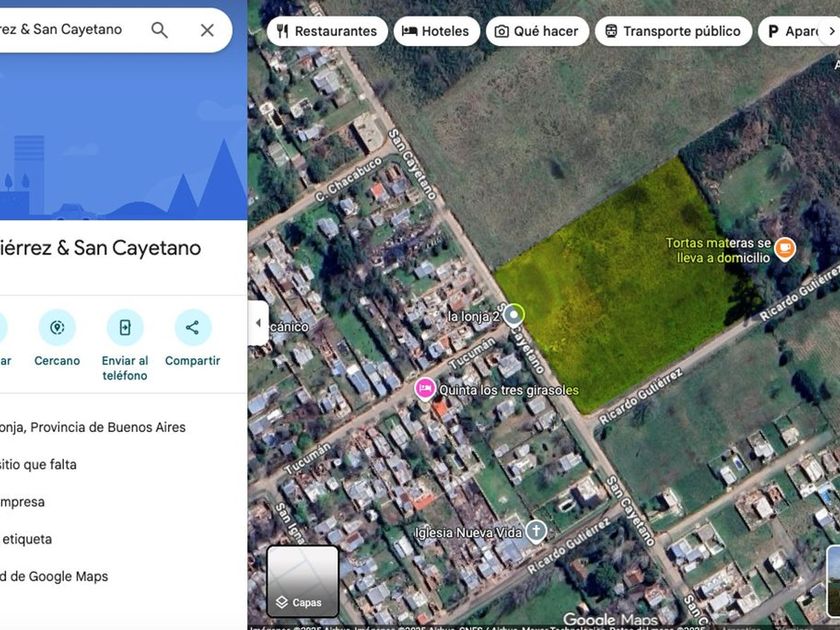Screen dimensions: 840x630
Task: Click the Quinta los tres girasoles label
Action: point(508,390)
